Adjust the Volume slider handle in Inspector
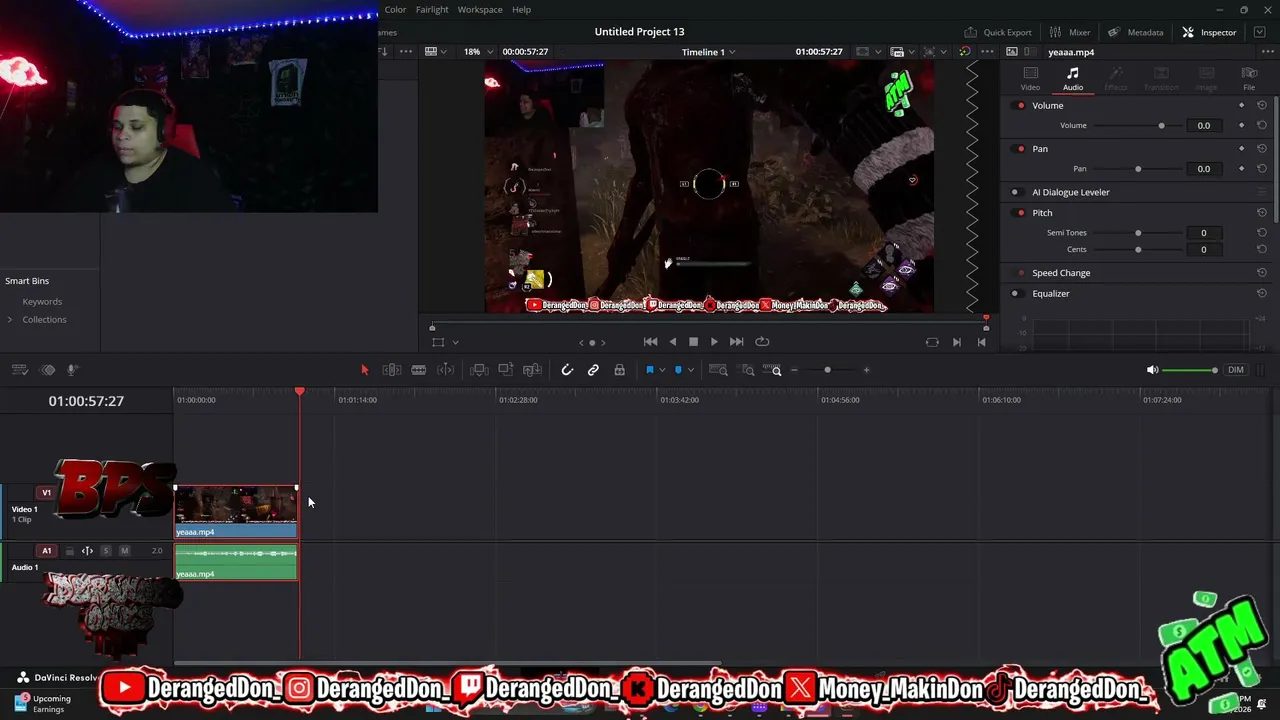Screen dimensions: 1280x720 [1161, 126]
